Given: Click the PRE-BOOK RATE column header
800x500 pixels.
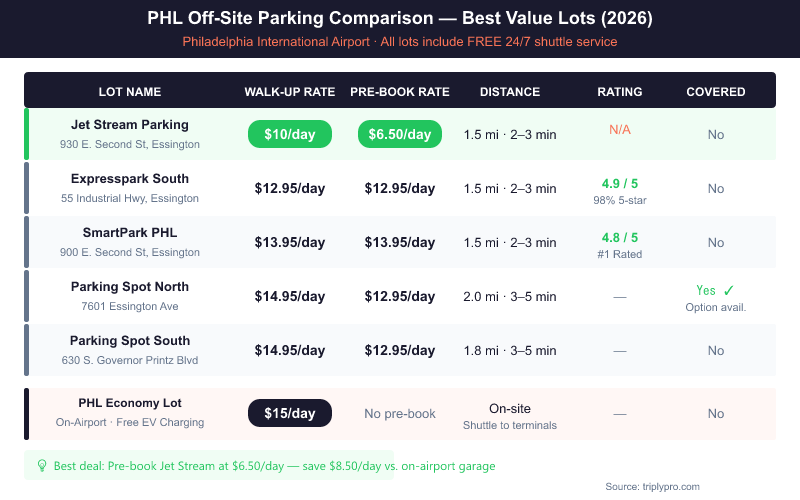Looking at the screenshot, I should tap(400, 92).
